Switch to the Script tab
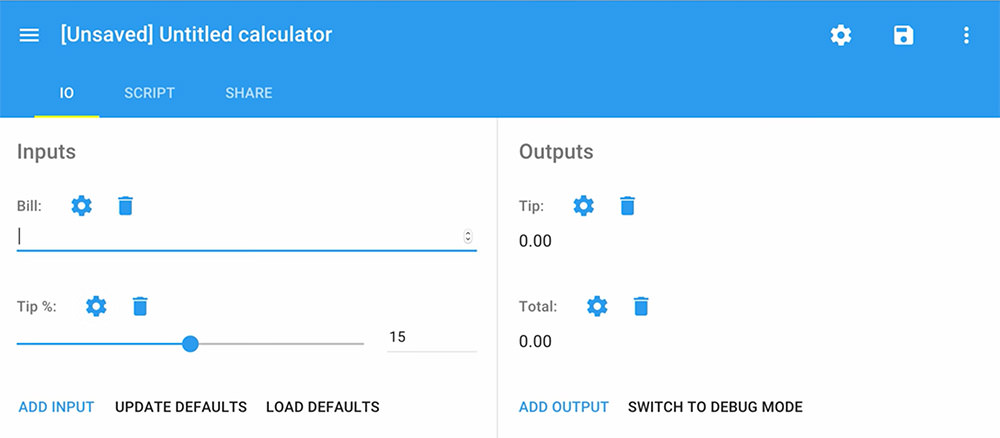Viewport: 1000px width, 438px height. (149, 93)
